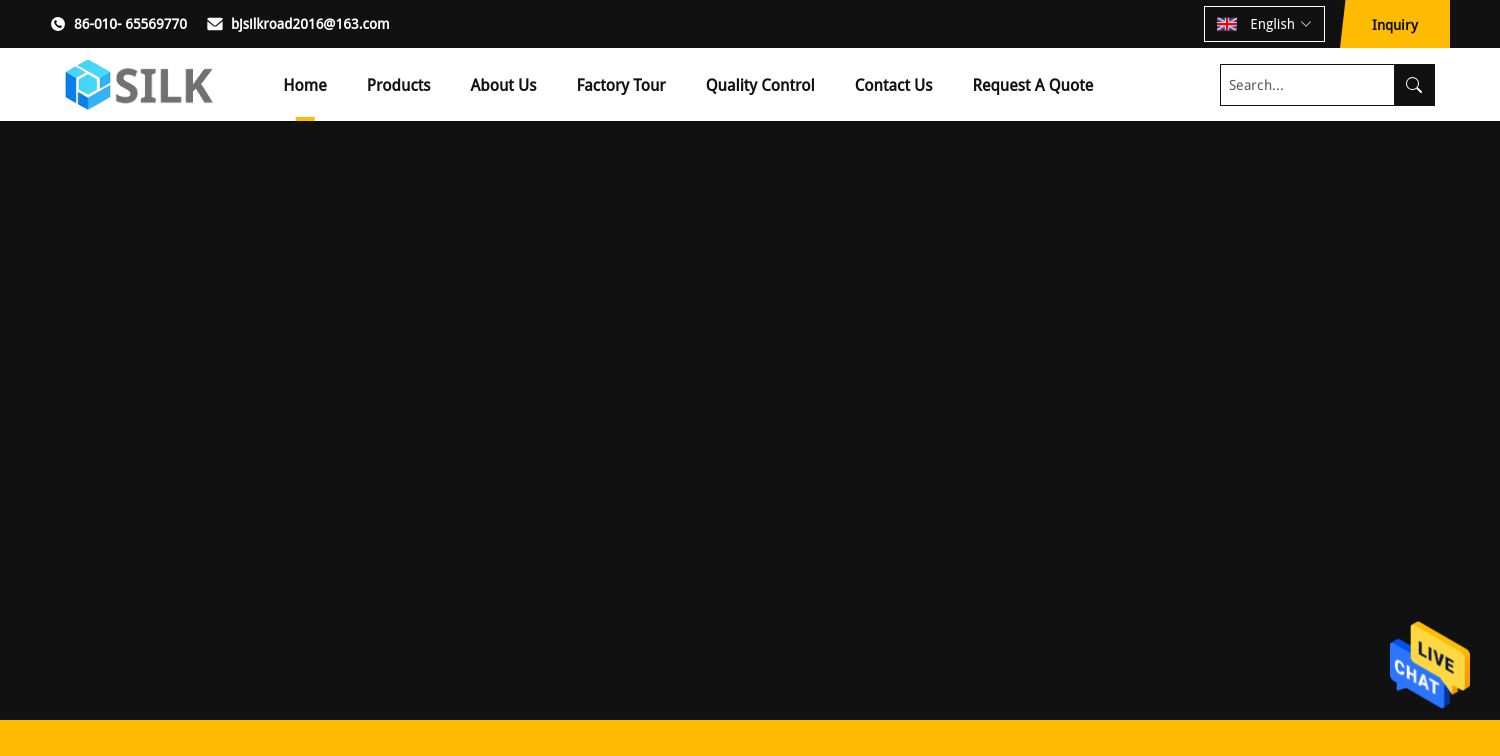Click the 86-010-65569770 phone number
This screenshot has width=1500, height=756.
(x=130, y=24)
